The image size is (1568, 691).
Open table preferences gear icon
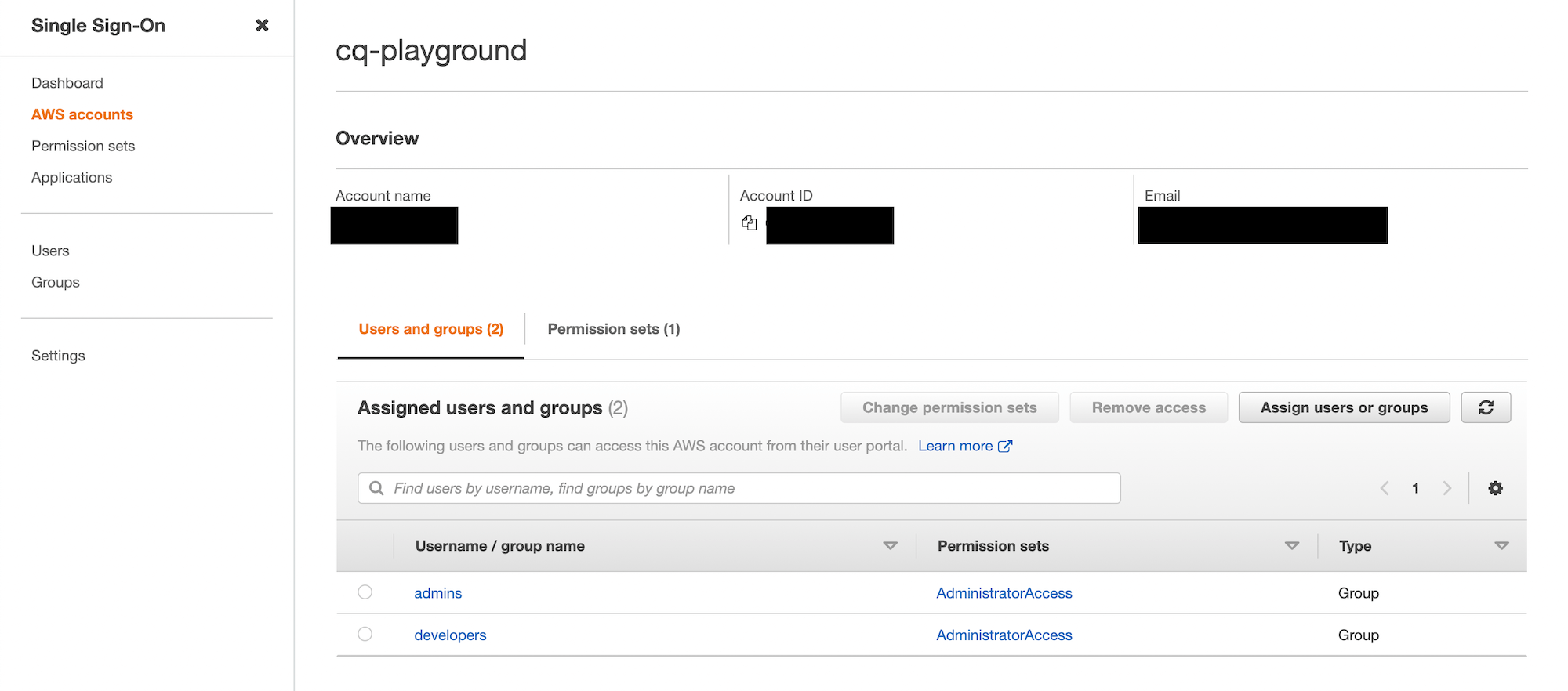pyautogui.click(x=1496, y=488)
